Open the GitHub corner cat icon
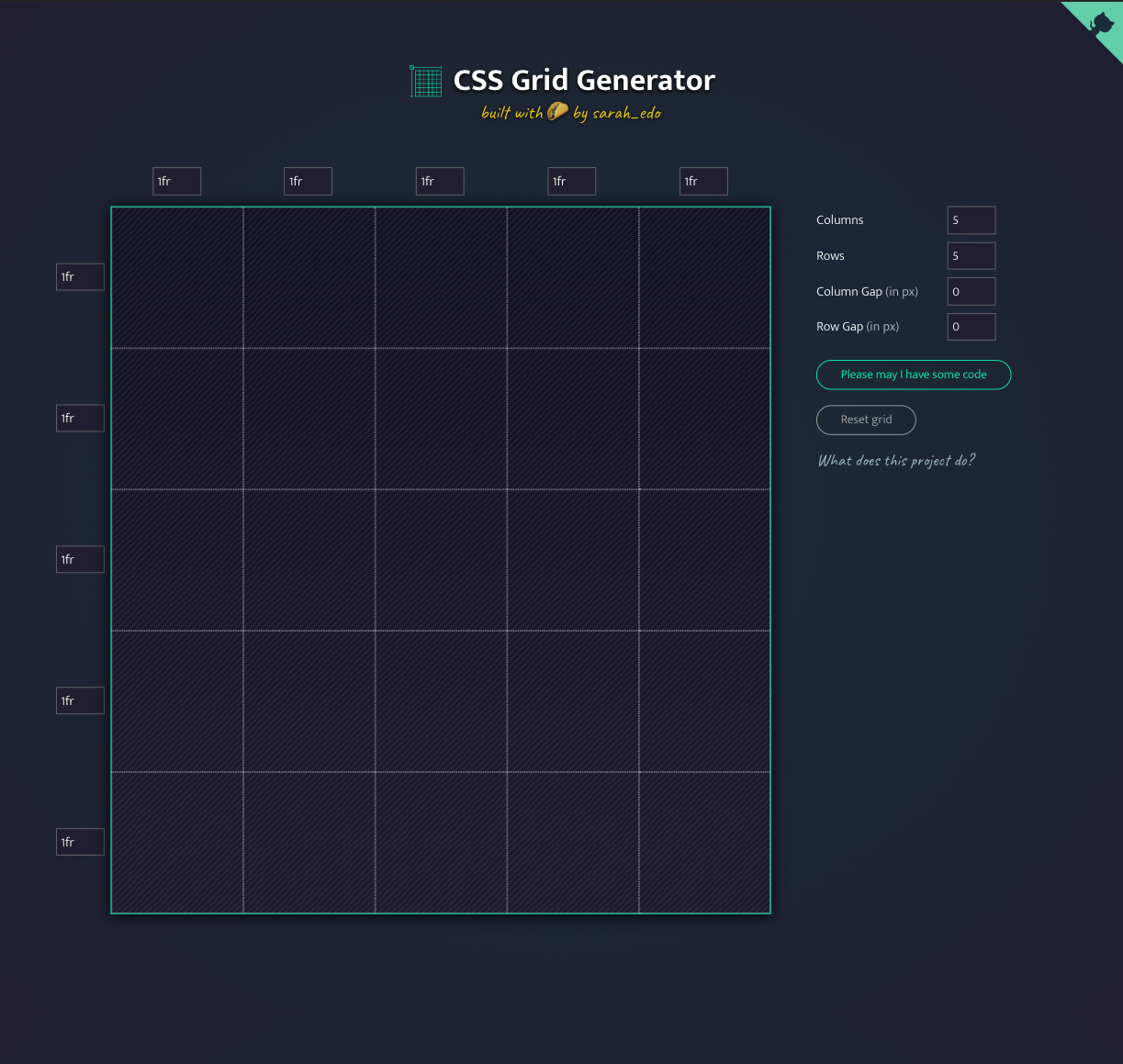Viewport: 1123px width, 1064px height. point(1101,22)
